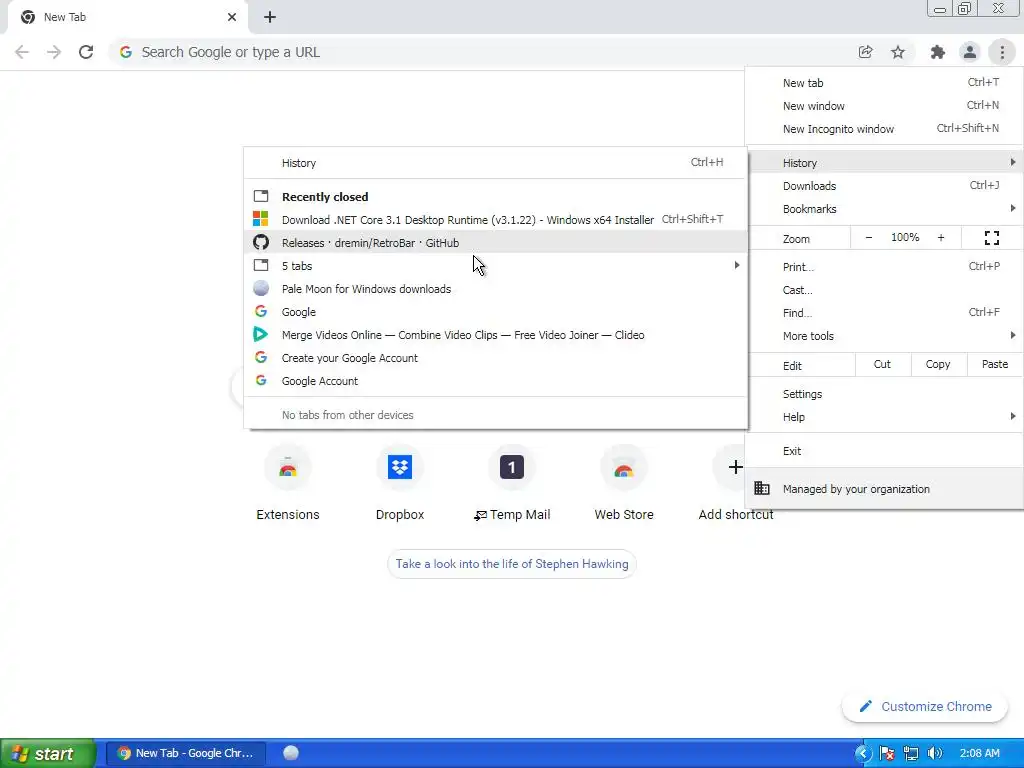The image size is (1024, 768).
Task: Click the 2:08 AM taskbar clock
Action: pos(980,754)
